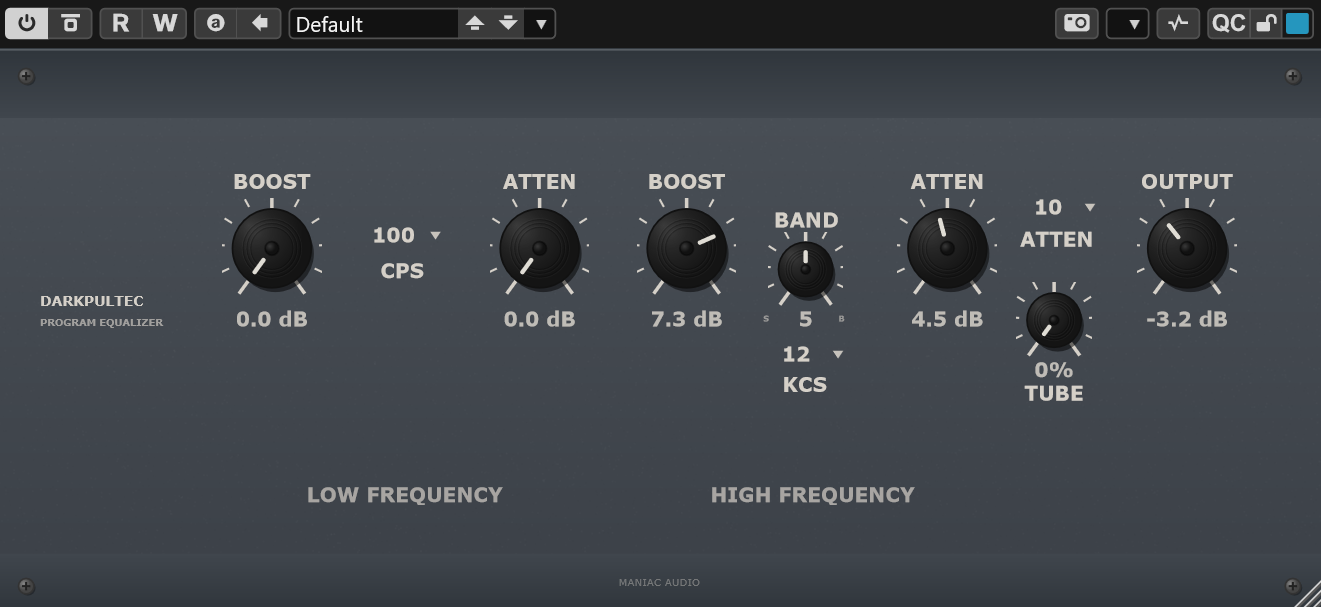Click the A/B settings switch icon
This screenshot has width=1321, height=607.
216,23
